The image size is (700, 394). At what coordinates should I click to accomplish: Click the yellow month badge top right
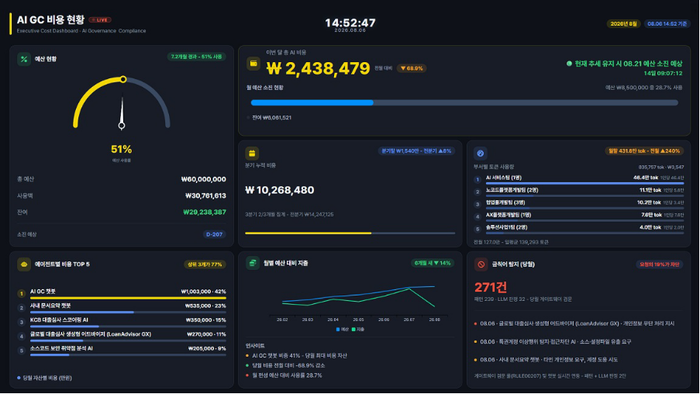point(623,24)
